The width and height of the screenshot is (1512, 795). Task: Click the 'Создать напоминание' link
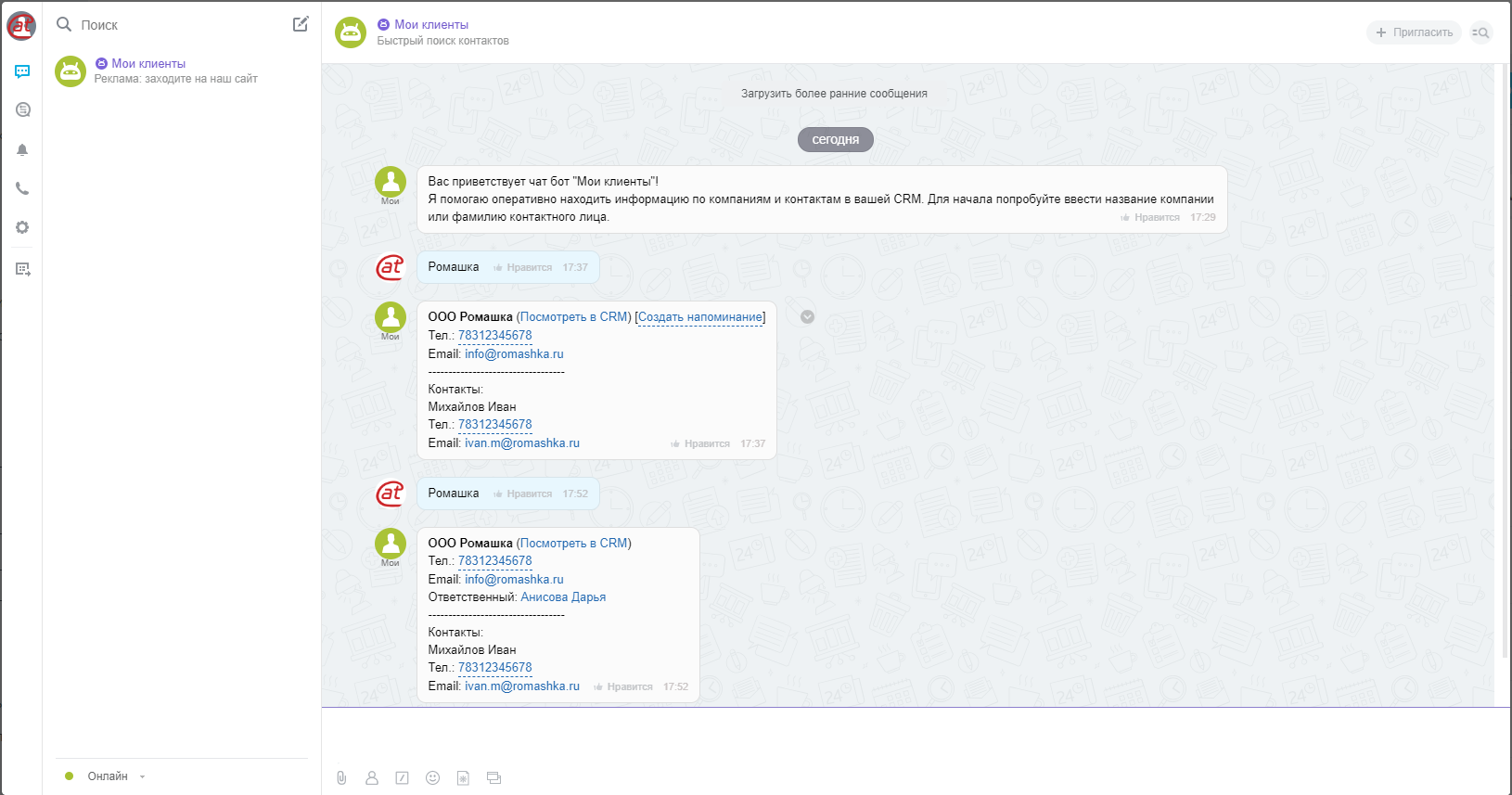click(x=699, y=317)
